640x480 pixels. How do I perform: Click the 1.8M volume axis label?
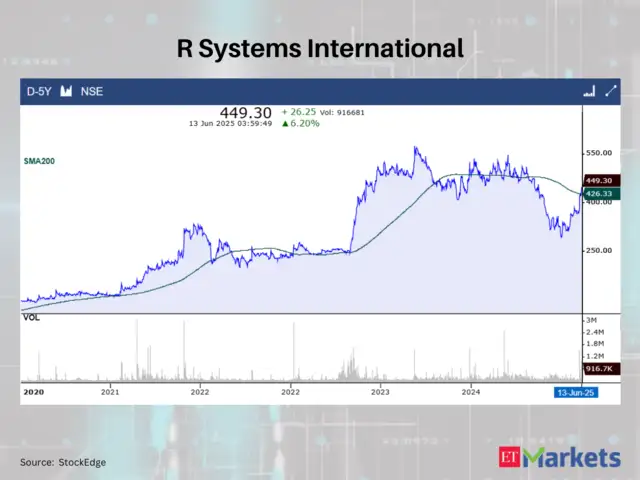click(x=595, y=344)
